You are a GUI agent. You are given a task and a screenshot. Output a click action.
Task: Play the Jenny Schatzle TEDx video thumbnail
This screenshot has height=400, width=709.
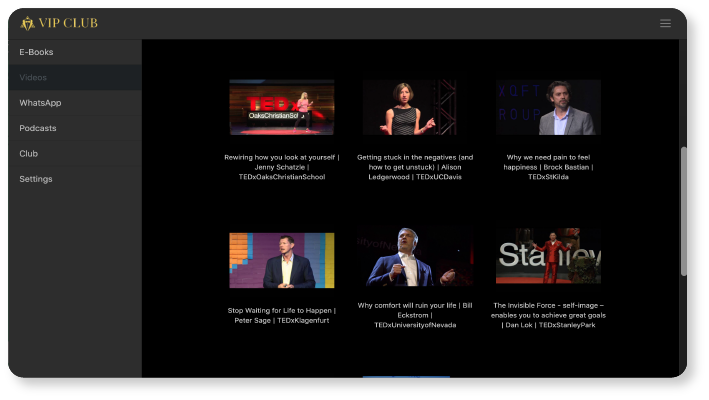(x=282, y=108)
